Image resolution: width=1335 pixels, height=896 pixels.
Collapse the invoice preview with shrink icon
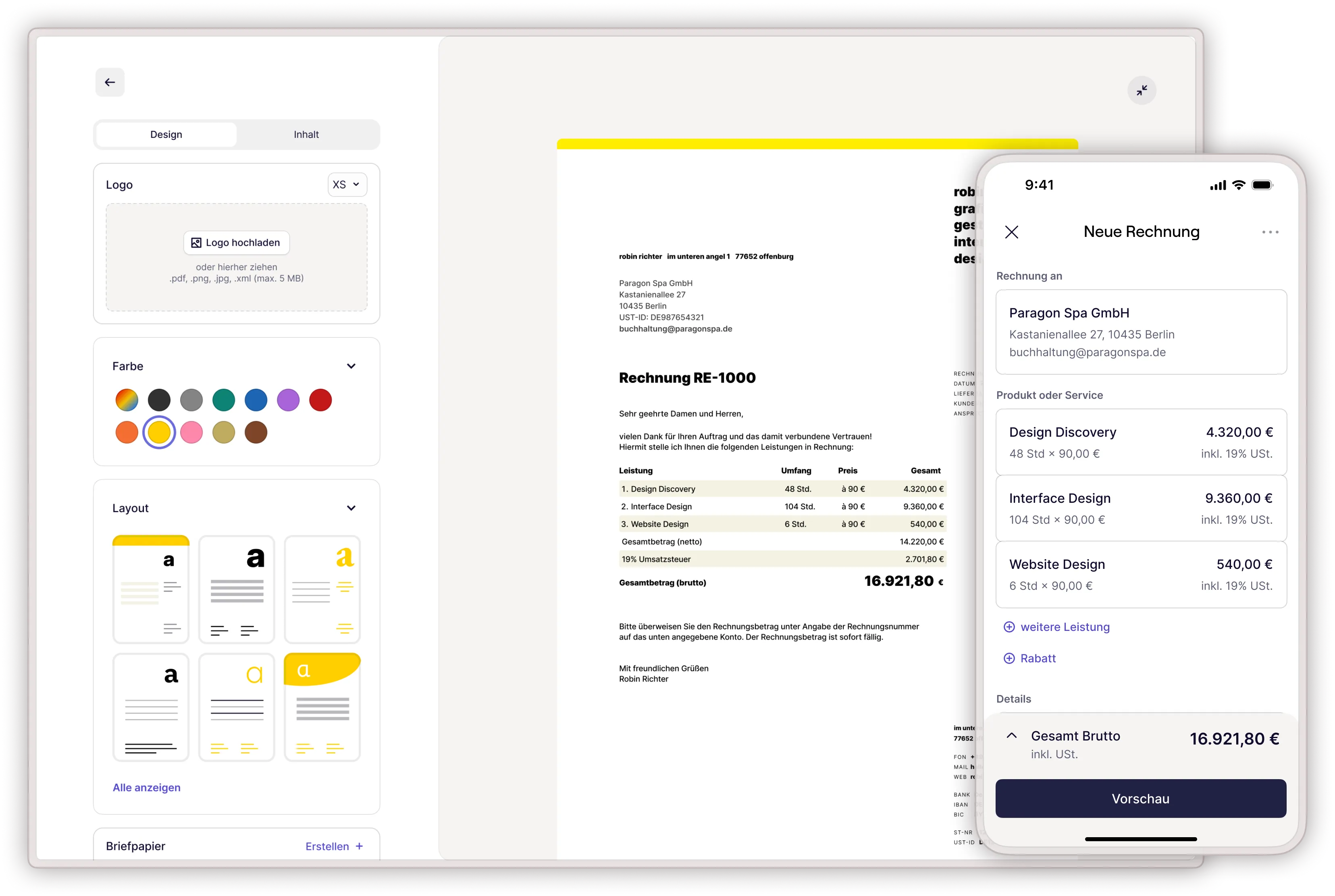(x=1141, y=90)
